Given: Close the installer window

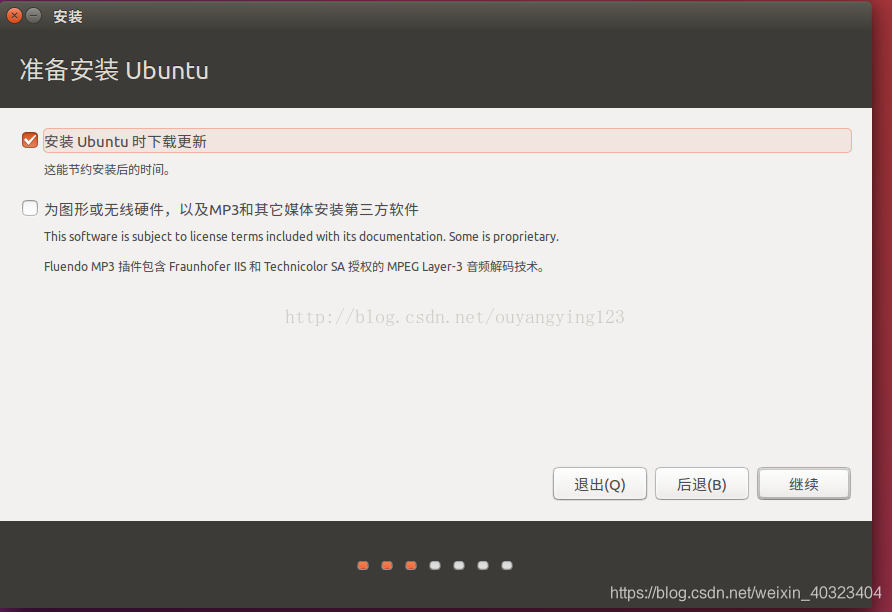Looking at the screenshot, I should pos(14,15).
